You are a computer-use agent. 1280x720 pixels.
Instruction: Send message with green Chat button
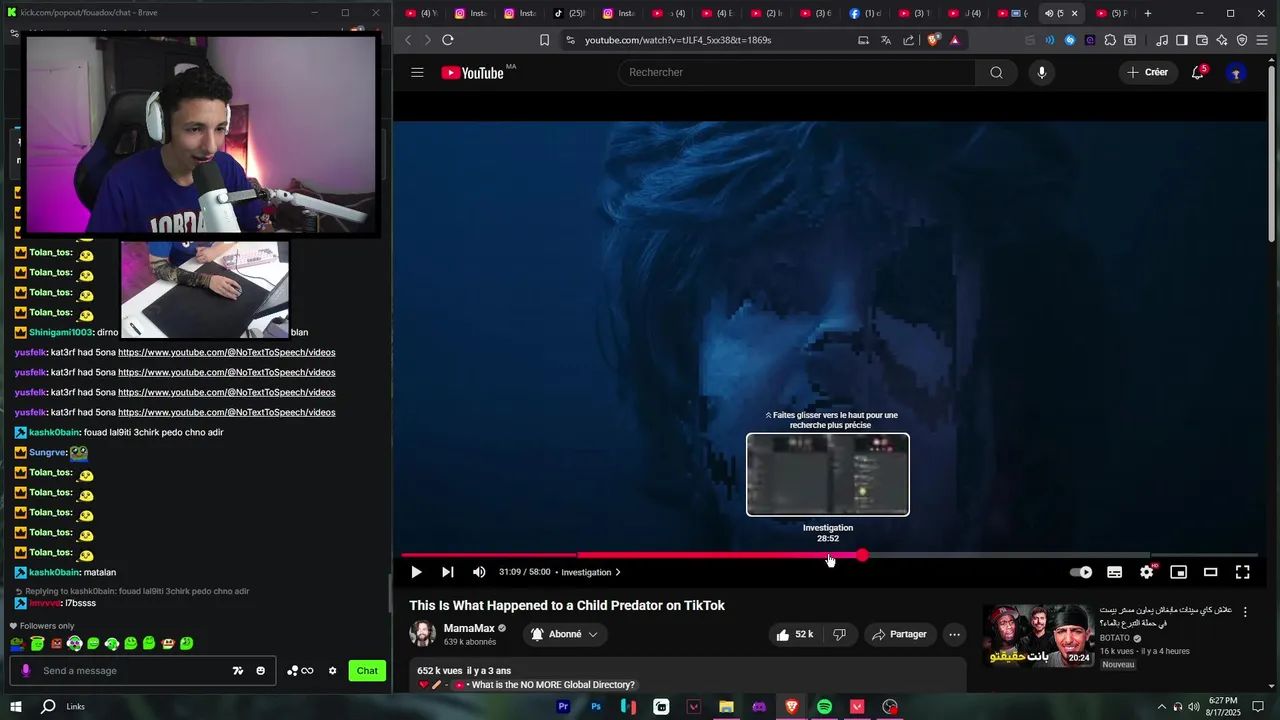coord(367,670)
